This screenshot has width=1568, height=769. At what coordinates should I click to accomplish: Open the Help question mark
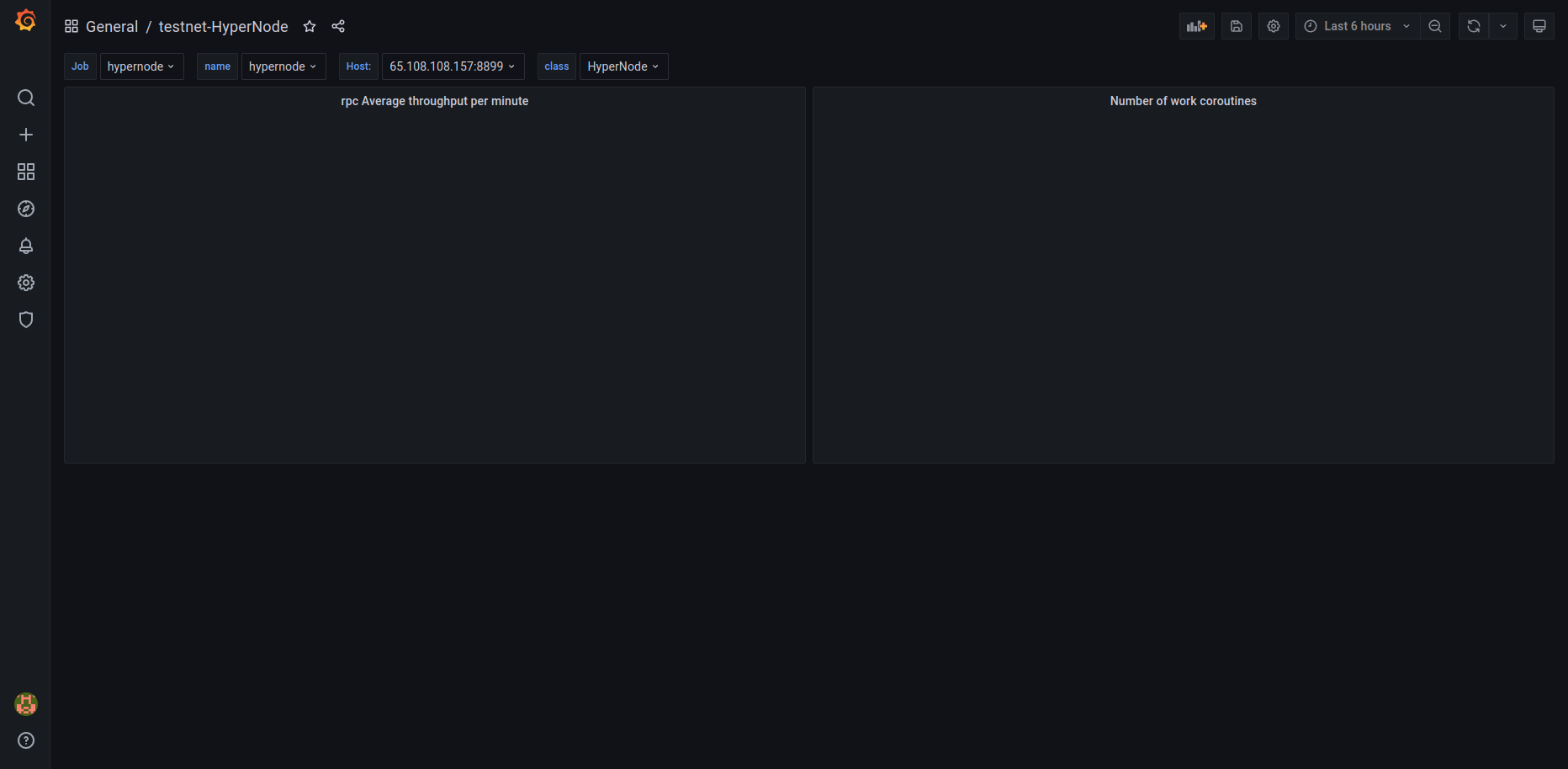tap(25, 740)
